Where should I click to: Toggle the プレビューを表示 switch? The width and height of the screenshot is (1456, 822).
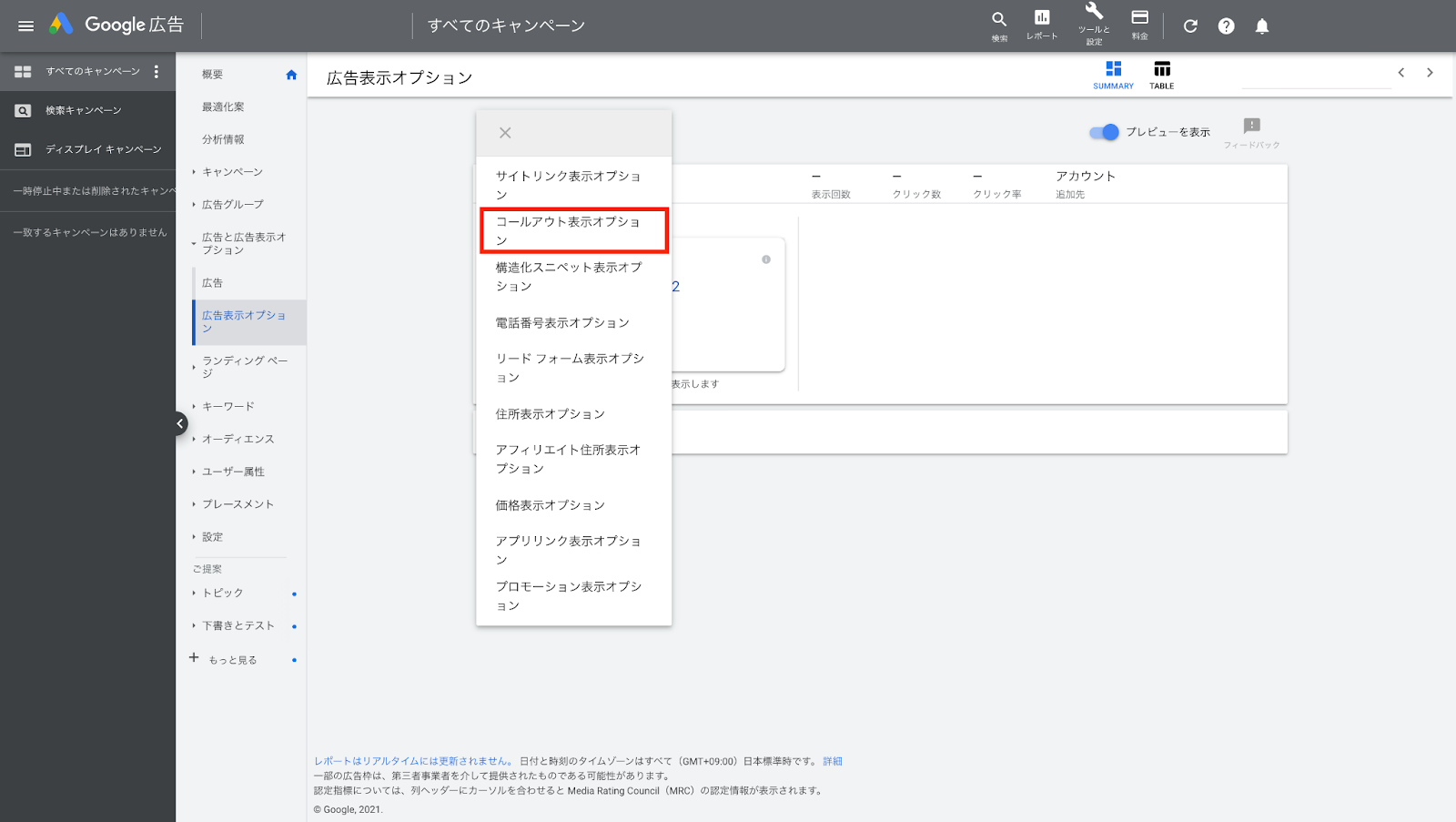[1104, 132]
